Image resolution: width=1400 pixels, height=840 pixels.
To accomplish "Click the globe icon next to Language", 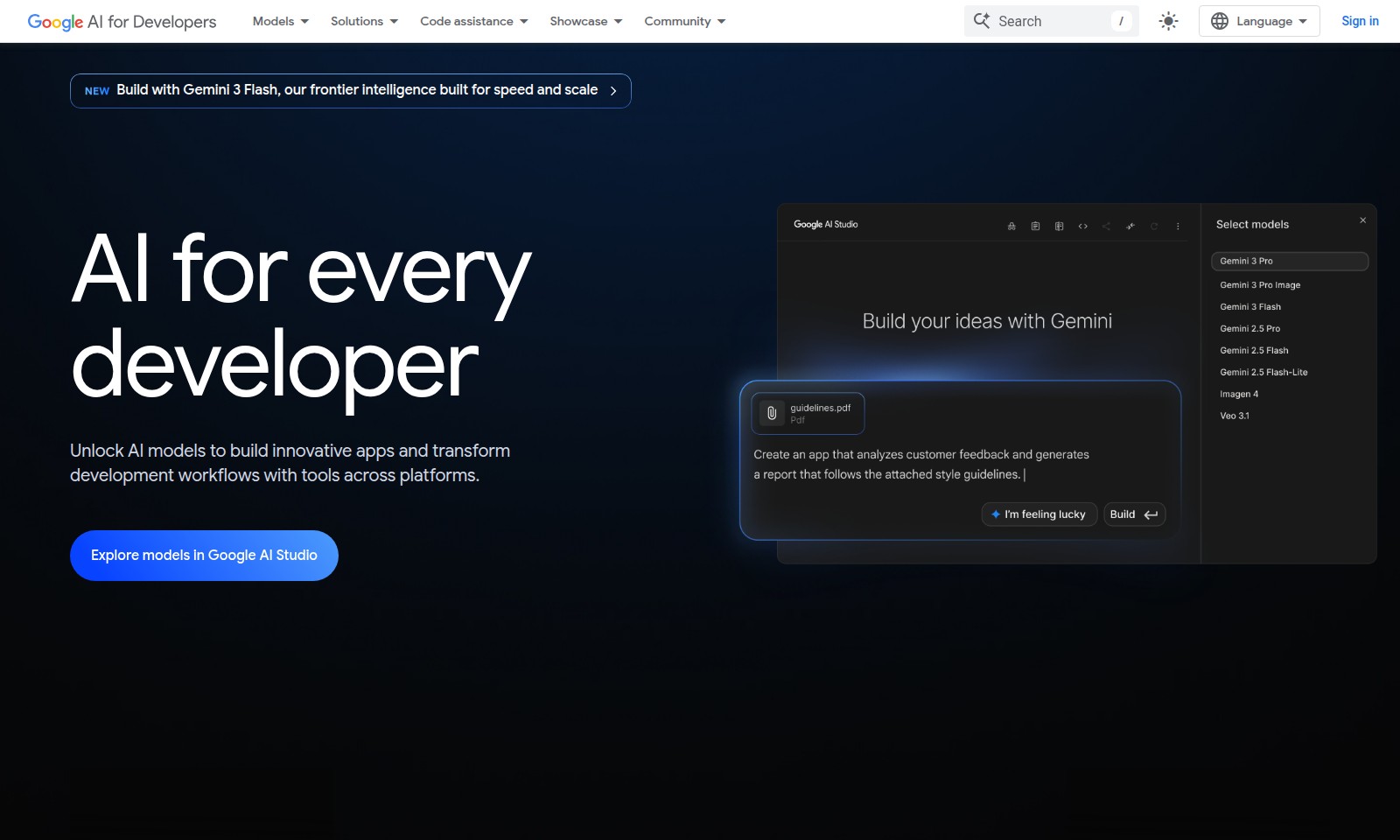I will tap(1220, 21).
